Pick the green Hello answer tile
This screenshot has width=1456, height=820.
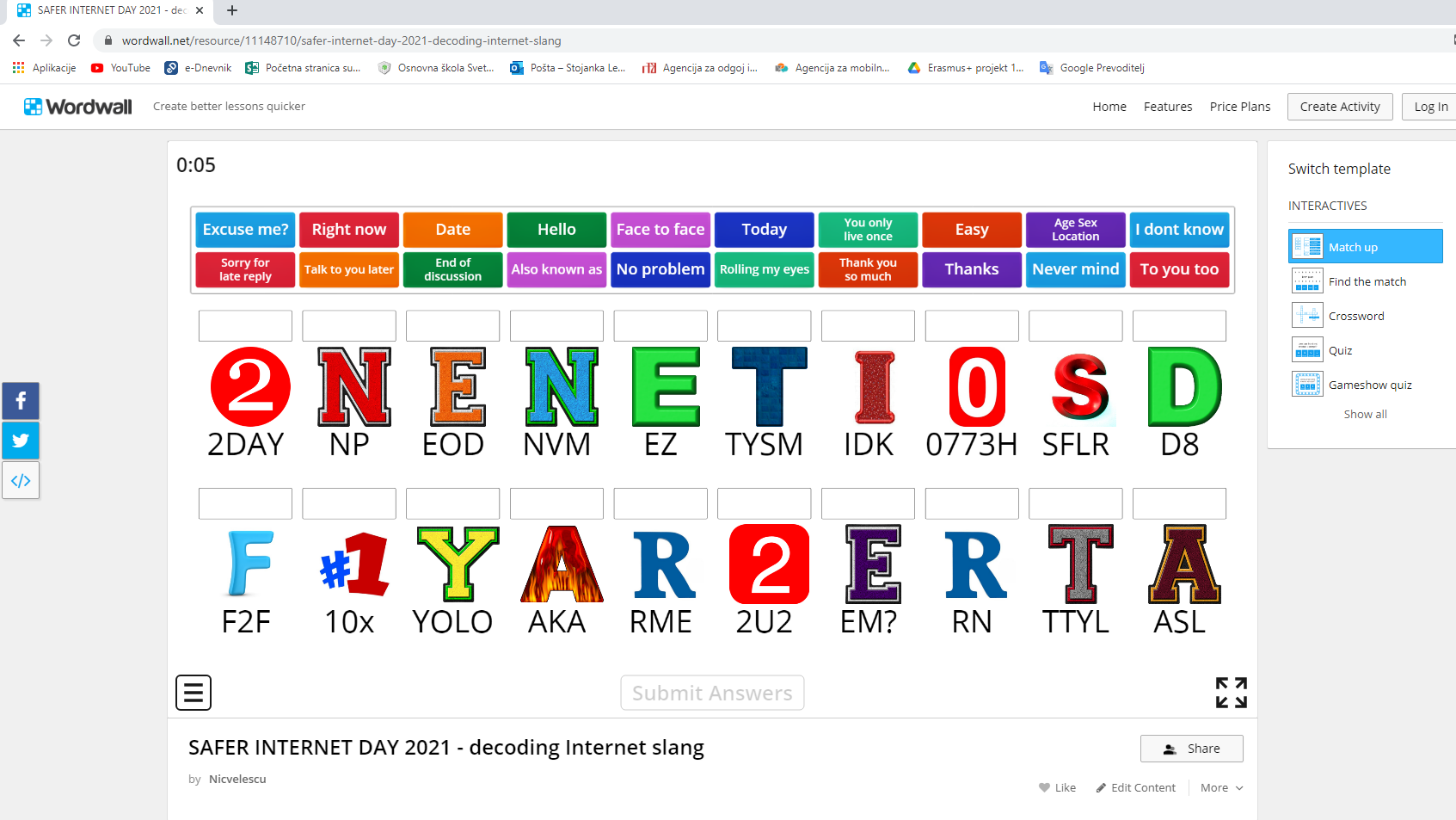556,230
